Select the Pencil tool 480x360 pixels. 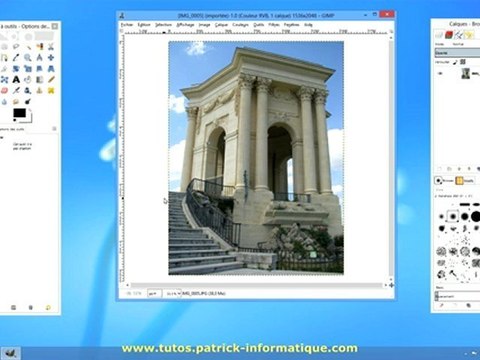coord(51,80)
